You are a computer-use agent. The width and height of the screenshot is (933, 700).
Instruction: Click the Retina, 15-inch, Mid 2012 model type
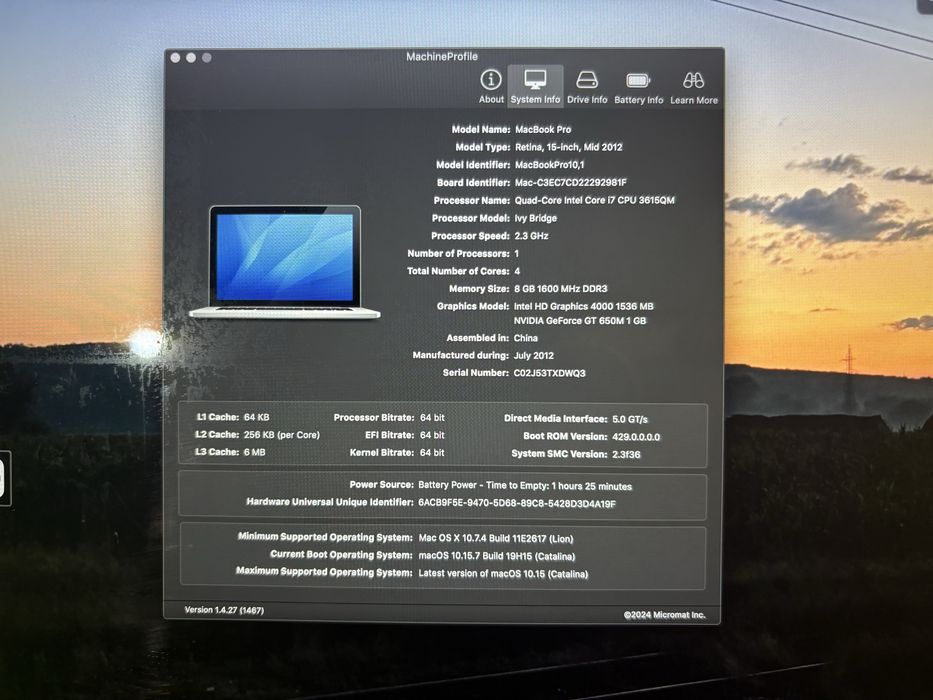pos(568,147)
